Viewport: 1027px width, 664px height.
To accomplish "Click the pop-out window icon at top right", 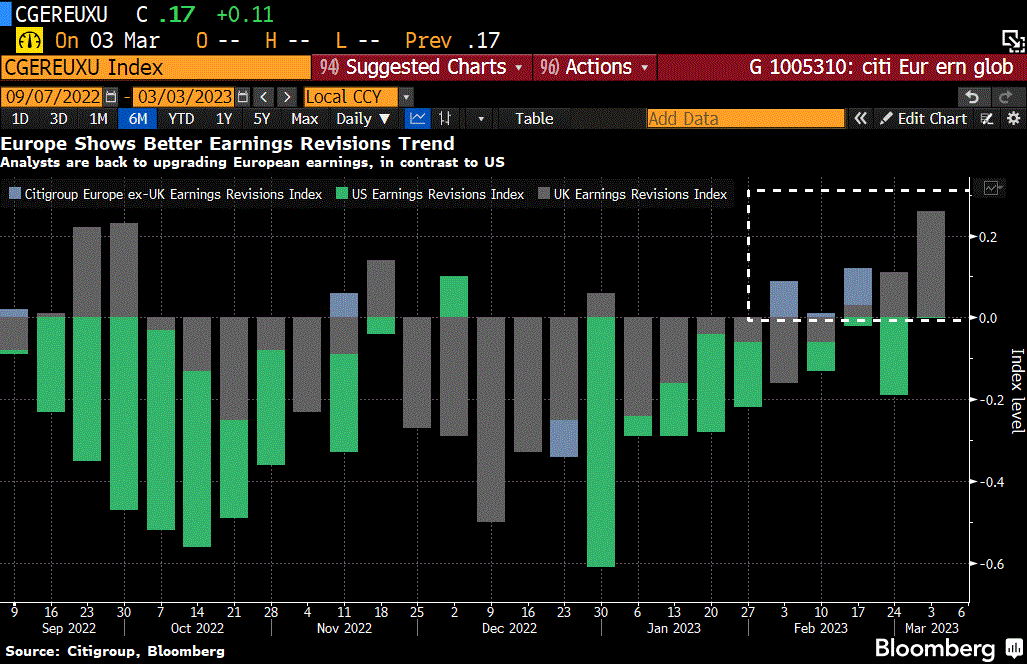I will pyautogui.click(x=1013, y=41).
